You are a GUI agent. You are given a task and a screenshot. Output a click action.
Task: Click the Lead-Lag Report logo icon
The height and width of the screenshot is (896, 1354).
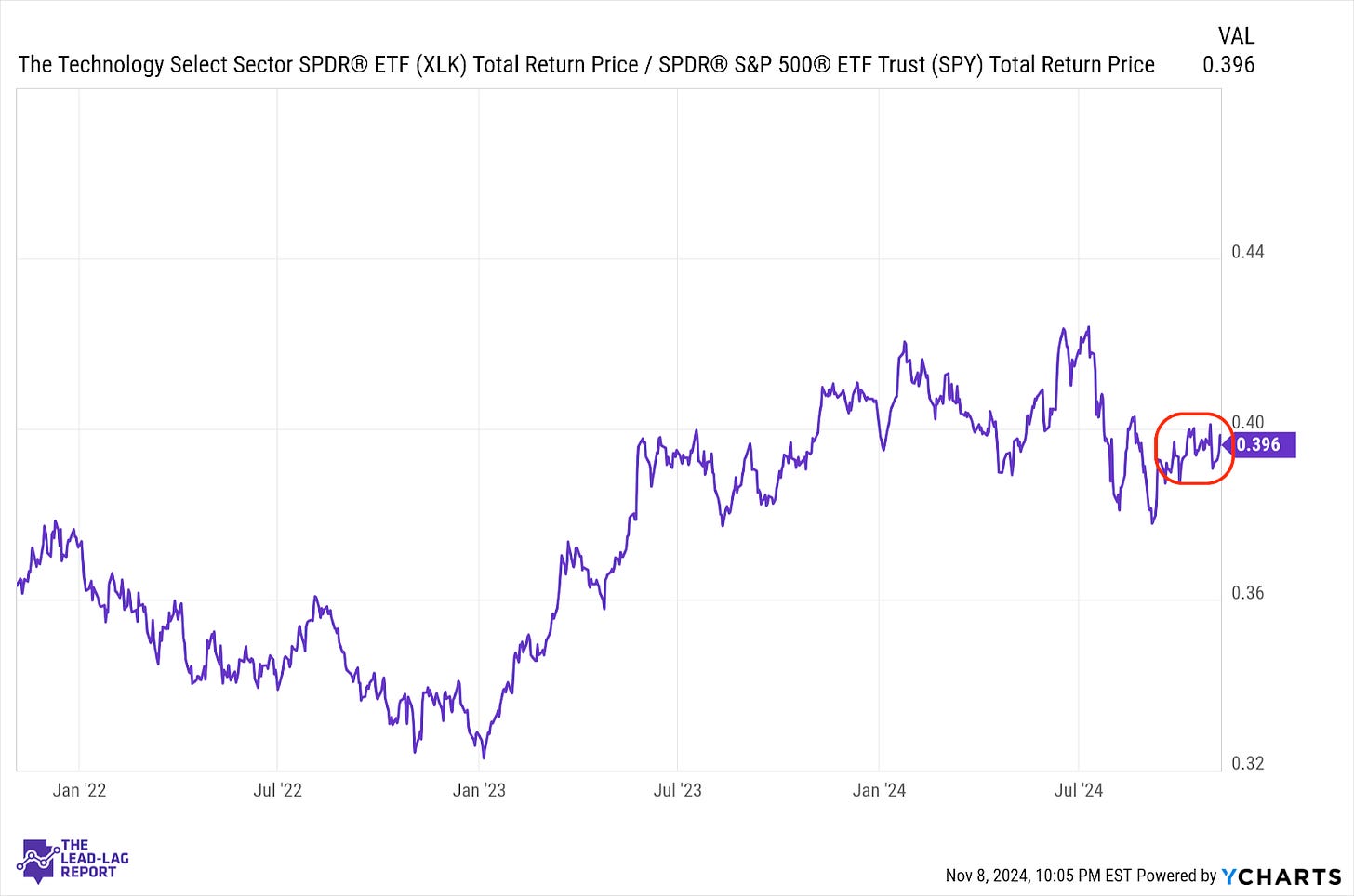39,860
